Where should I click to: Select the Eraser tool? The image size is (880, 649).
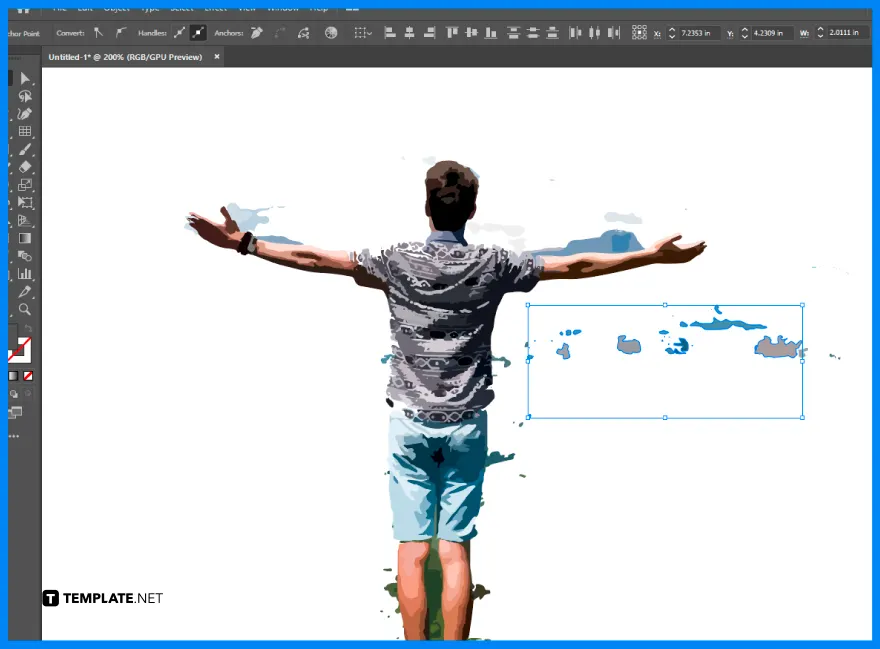point(25,167)
